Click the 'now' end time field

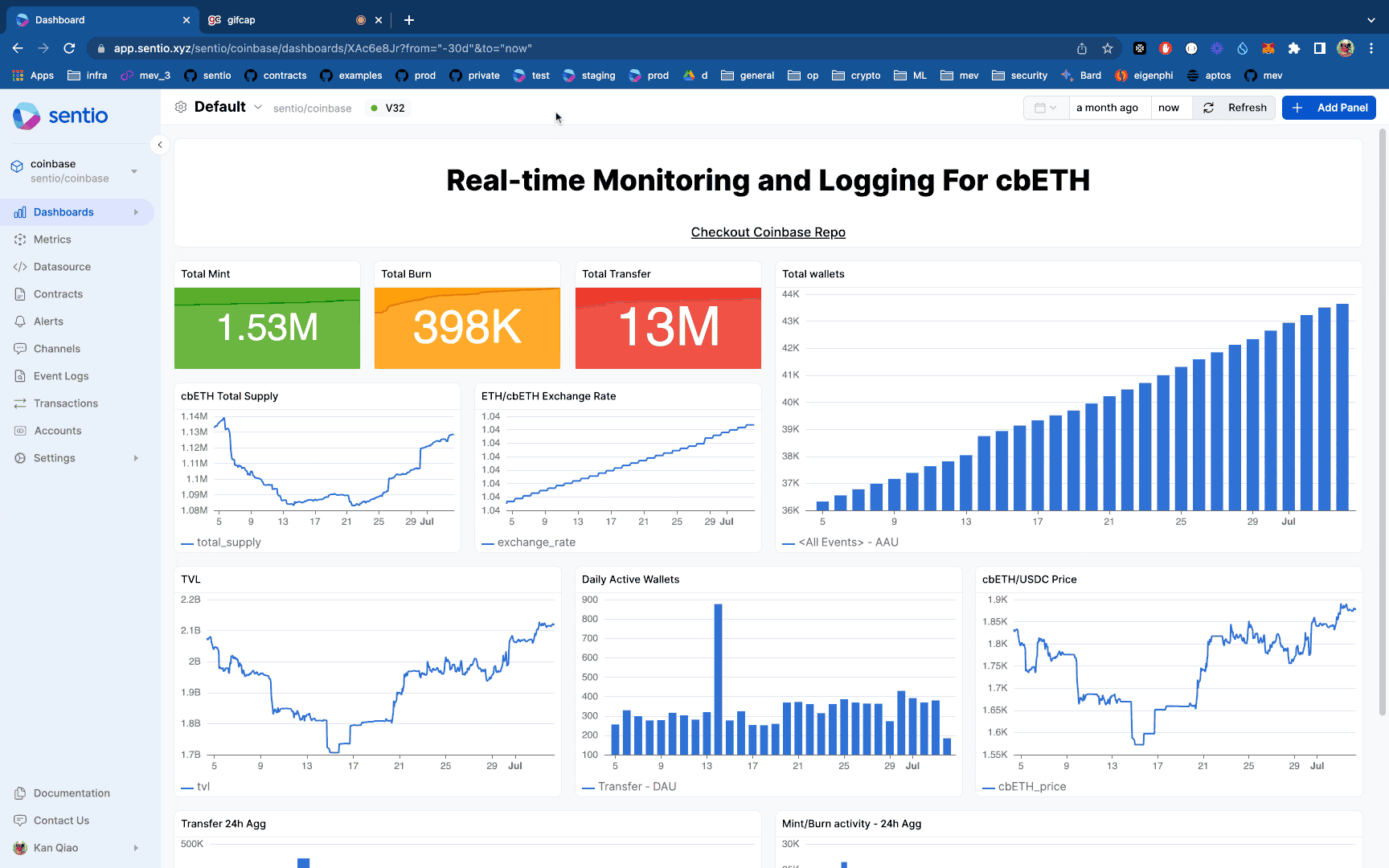click(1170, 108)
